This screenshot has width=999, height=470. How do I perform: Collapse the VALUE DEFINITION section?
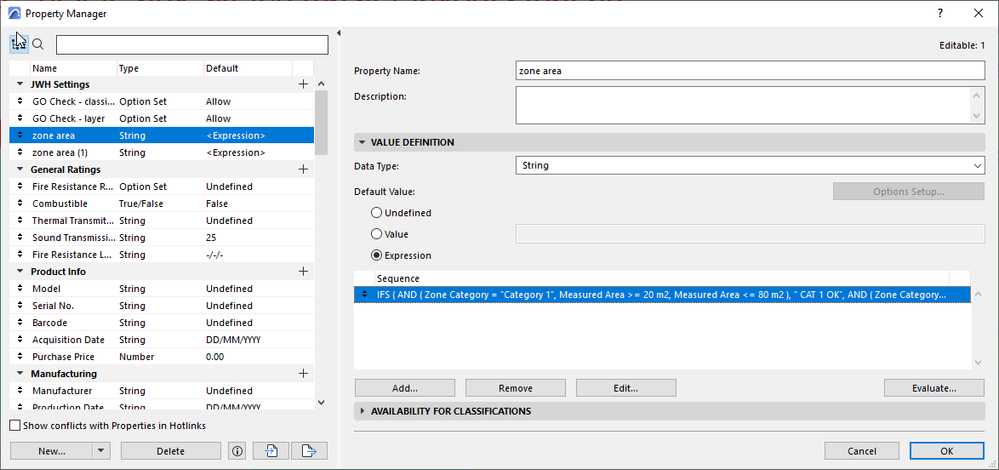[363, 143]
